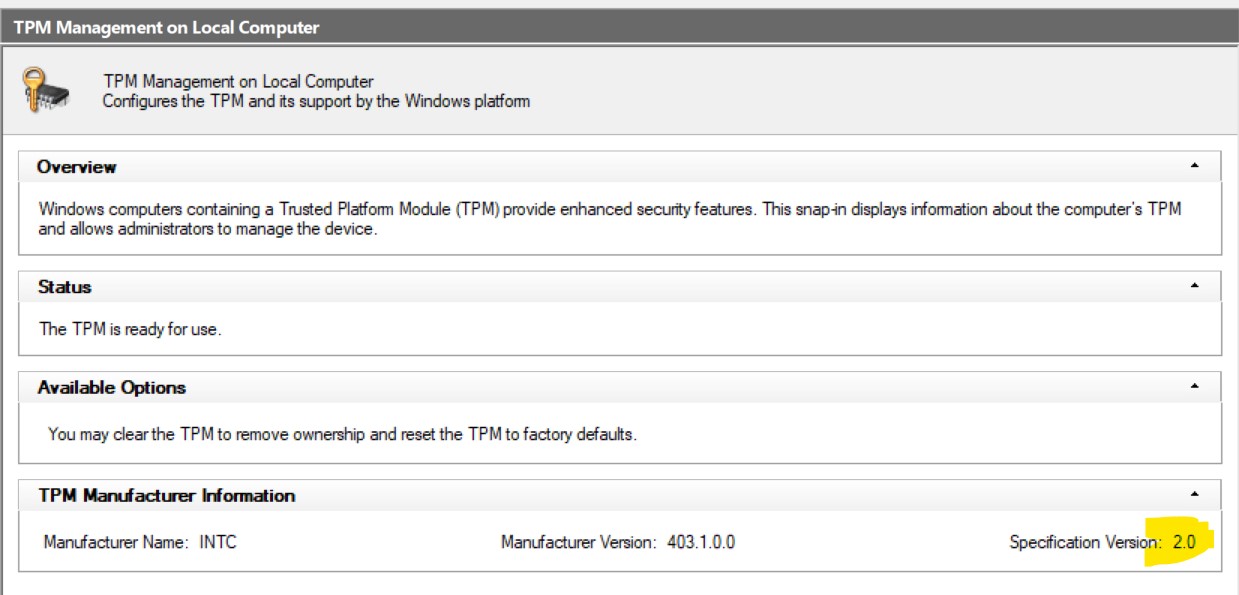Click the dark window title bar text
Image resolution: width=1239 pixels, height=595 pixels.
coord(166,27)
